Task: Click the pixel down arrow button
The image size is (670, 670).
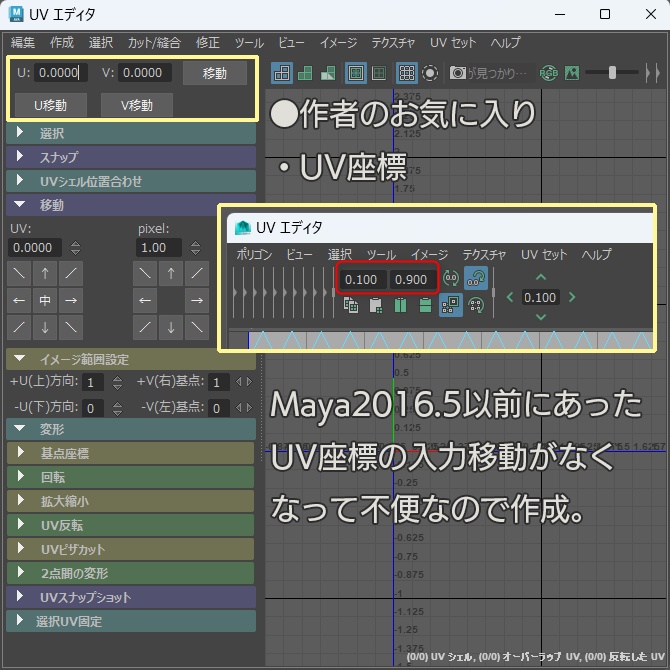Action: (x=171, y=327)
